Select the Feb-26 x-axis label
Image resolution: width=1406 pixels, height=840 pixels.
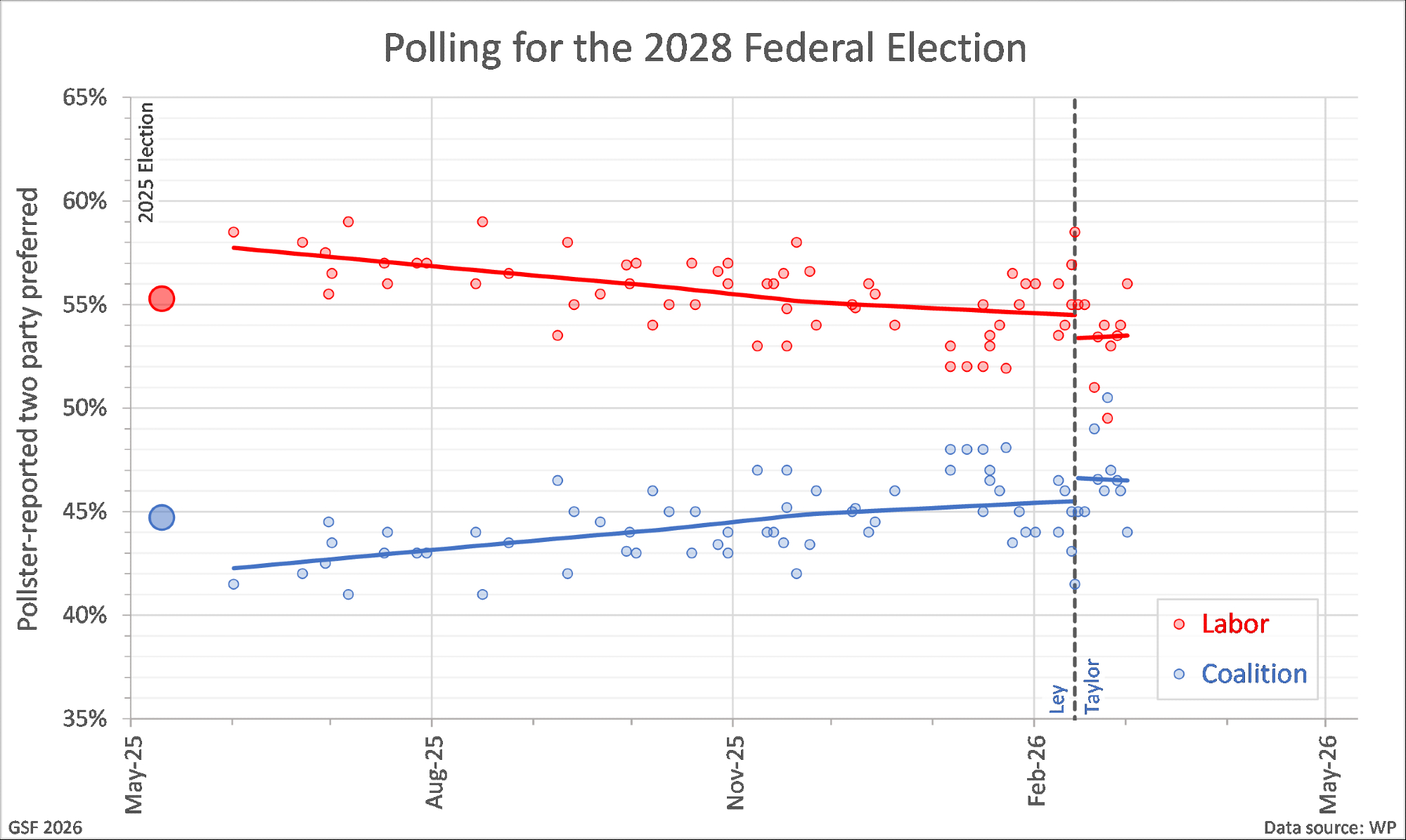click(1037, 771)
